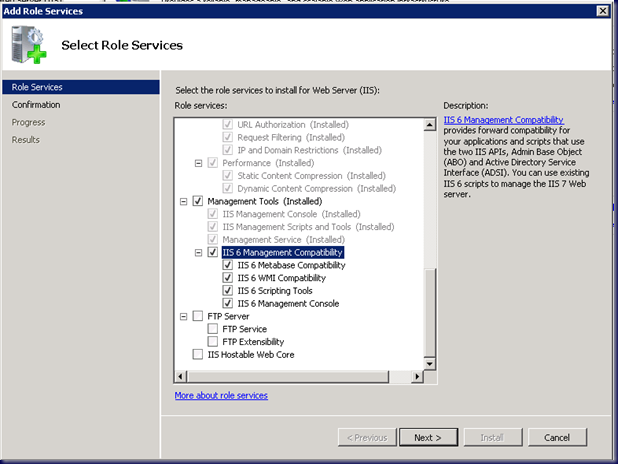Uncheck IIS 6 WMI Compatibility
Viewport: 618px width, 464px height.
click(x=227, y=278)
